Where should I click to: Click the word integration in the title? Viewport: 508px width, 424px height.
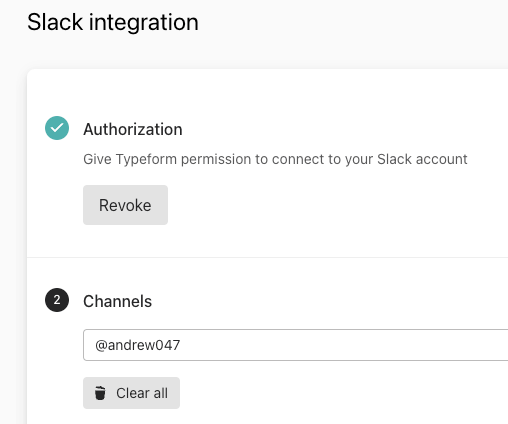tap(143, 22)
